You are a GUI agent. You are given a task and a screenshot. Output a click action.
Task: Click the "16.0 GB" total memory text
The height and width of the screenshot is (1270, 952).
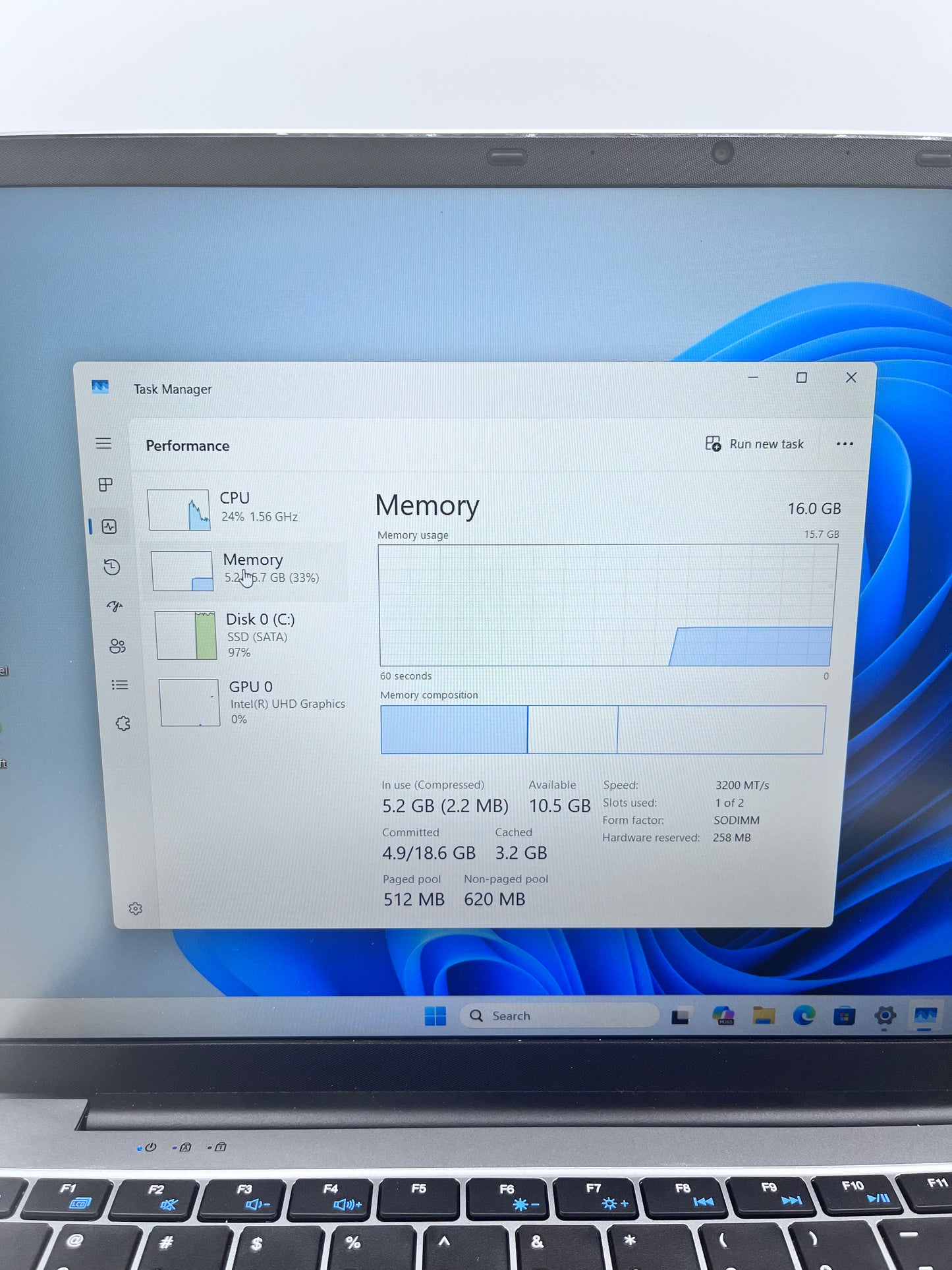click(x=814, y=509)
